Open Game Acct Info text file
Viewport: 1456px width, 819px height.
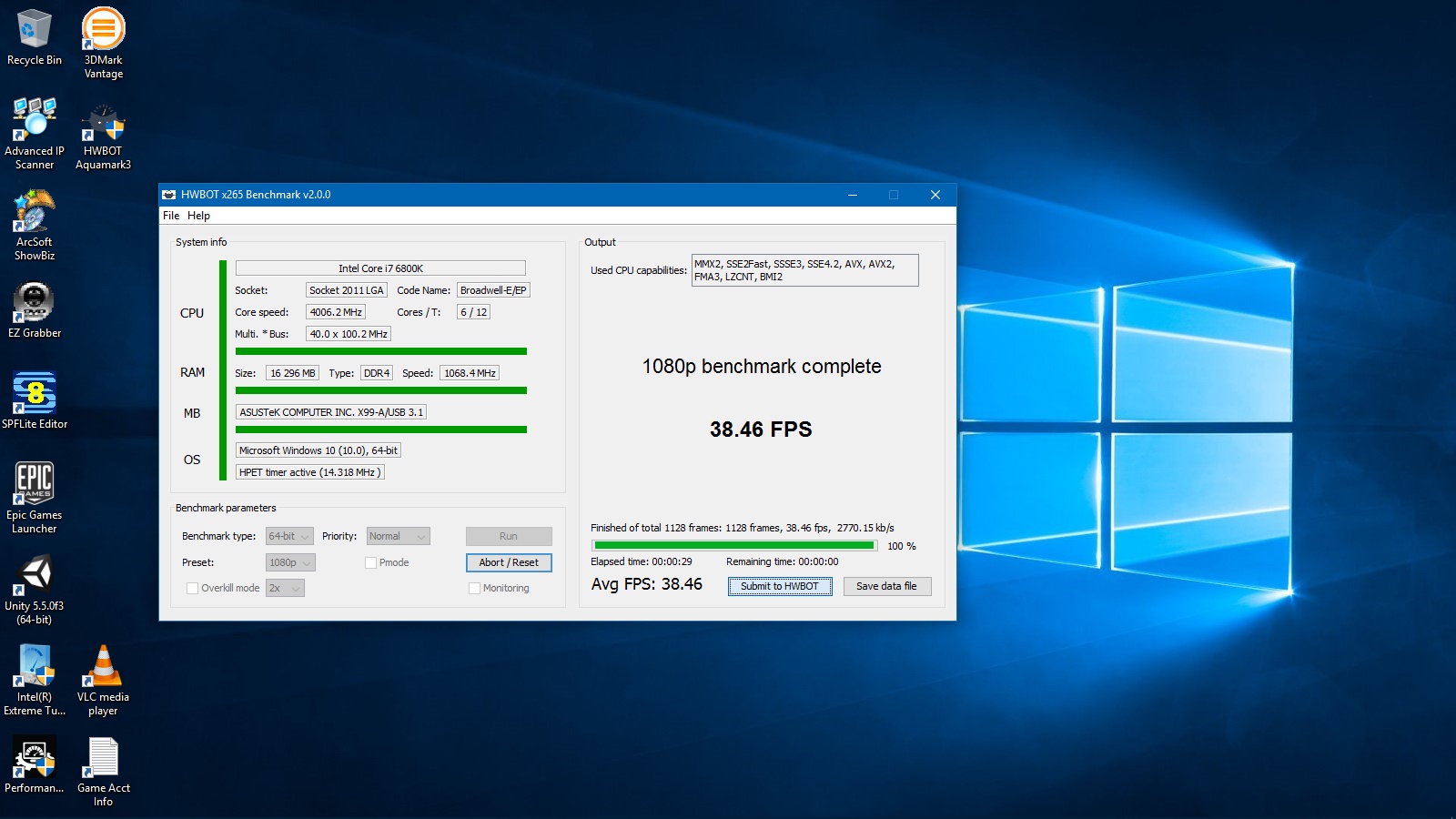pos(103,771)
